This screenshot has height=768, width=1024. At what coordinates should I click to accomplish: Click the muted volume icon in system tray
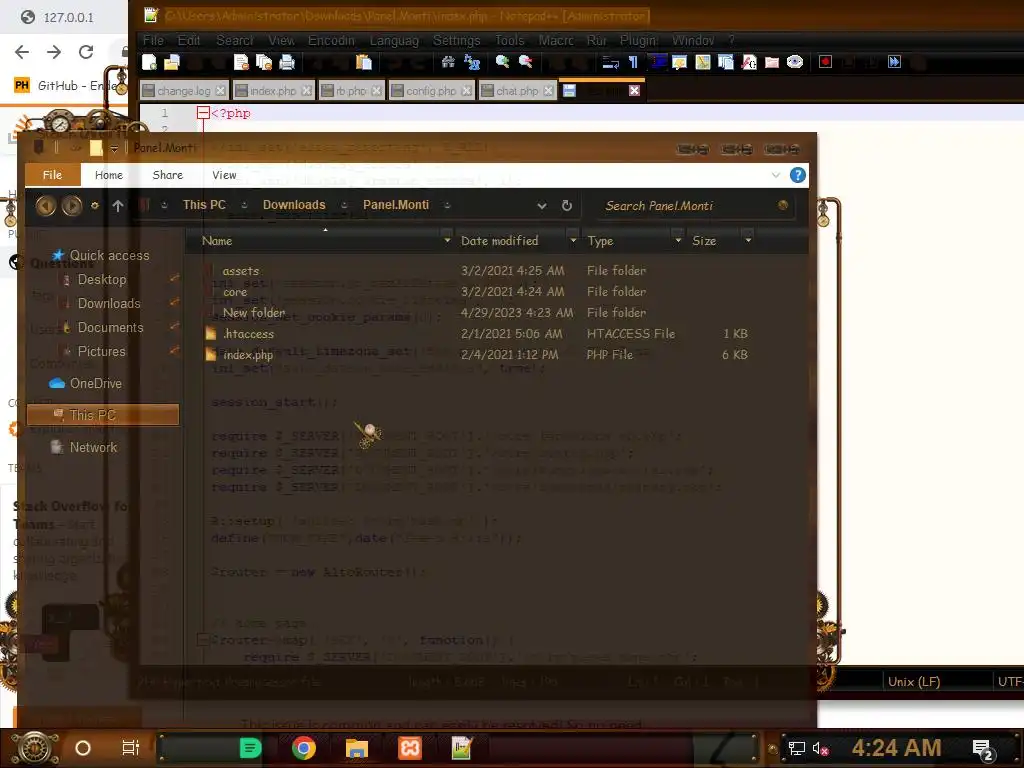[821, 748]
